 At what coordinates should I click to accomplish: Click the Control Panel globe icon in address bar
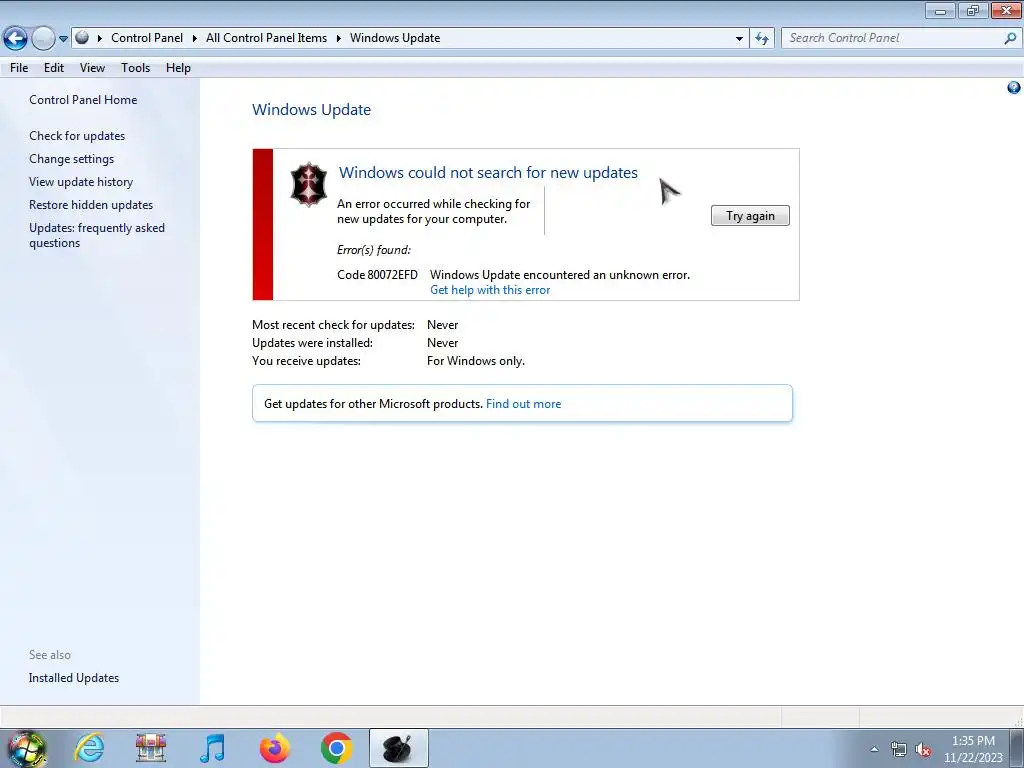(x=82, y=38)
